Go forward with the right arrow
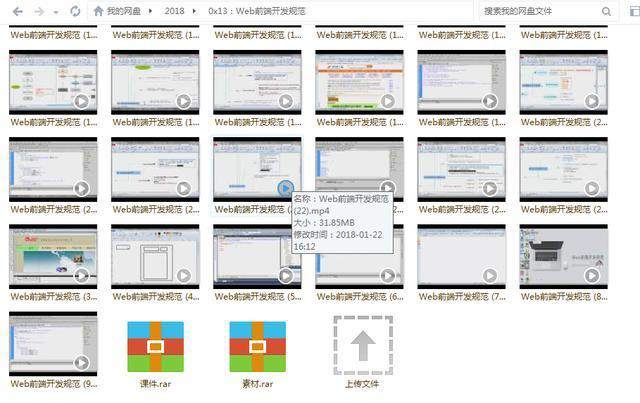The height and width of the screenshot is (403, 640). point(39,11)
